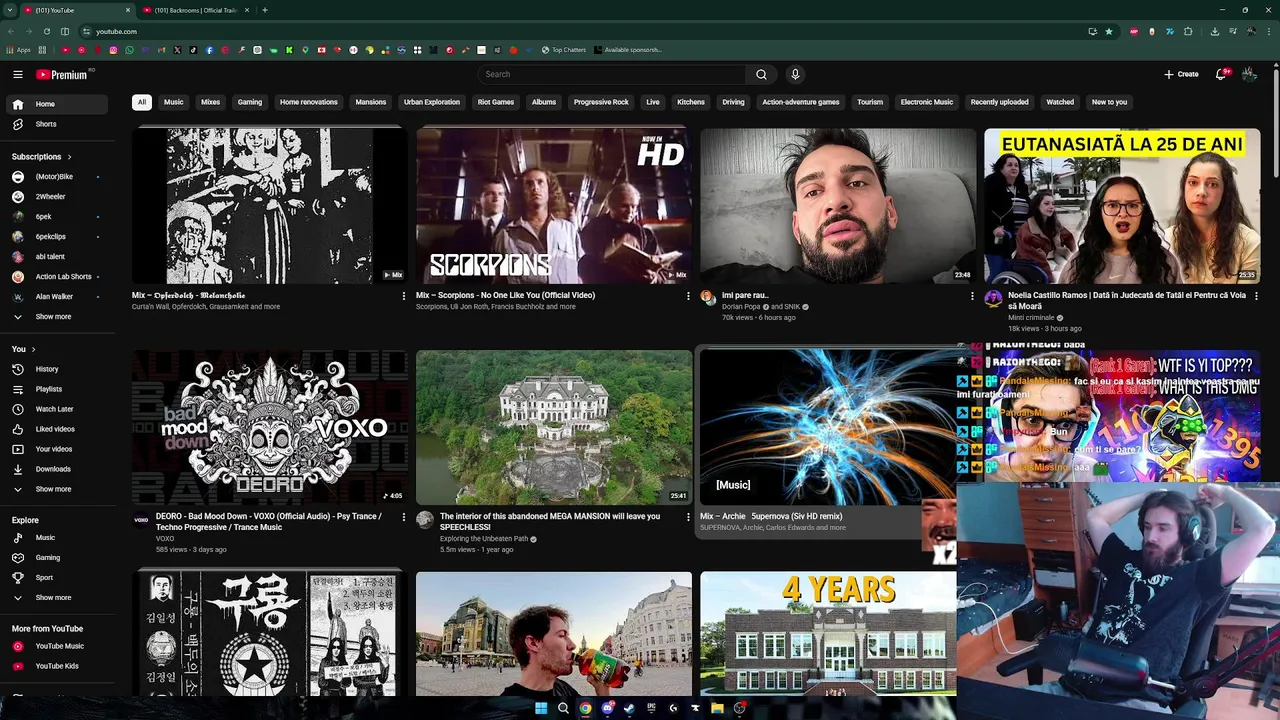Bookmark this page star icon
Viewport: 1280px width, 720px height.
point(1109,31)
